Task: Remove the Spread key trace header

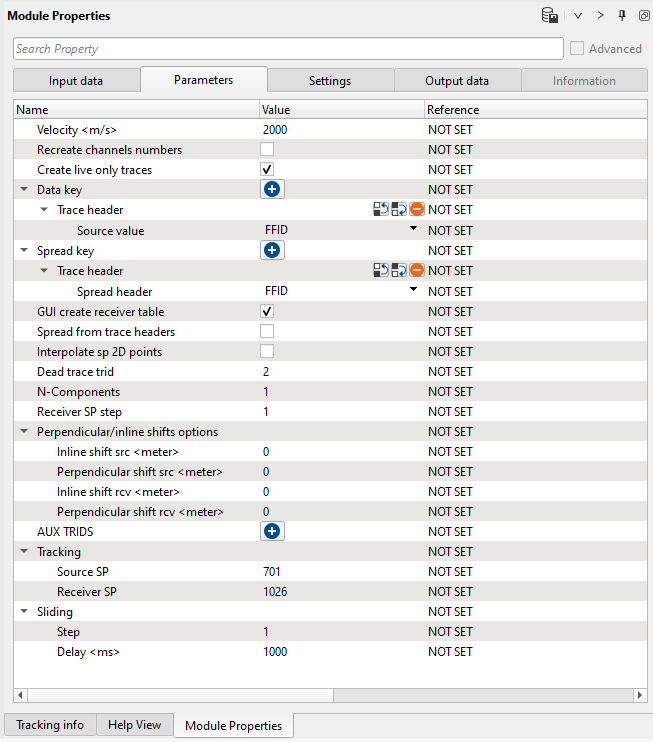Action: (417, 270)
